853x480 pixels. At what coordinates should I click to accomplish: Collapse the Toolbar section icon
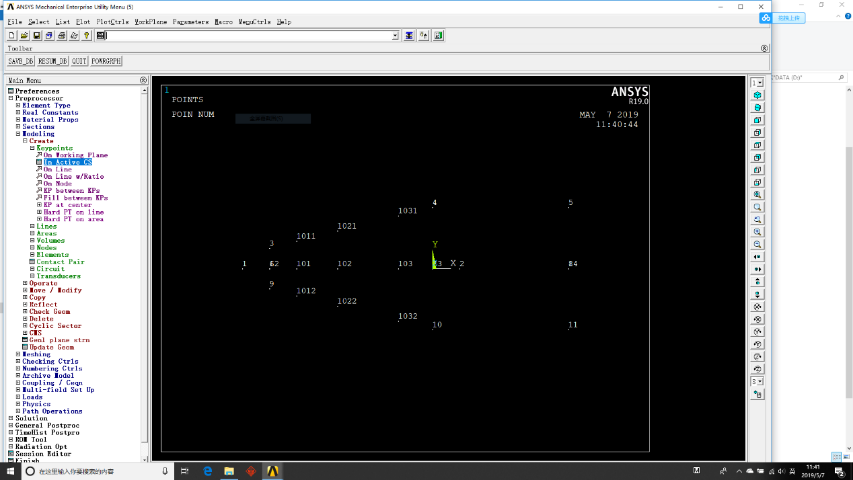pos(764,48)
